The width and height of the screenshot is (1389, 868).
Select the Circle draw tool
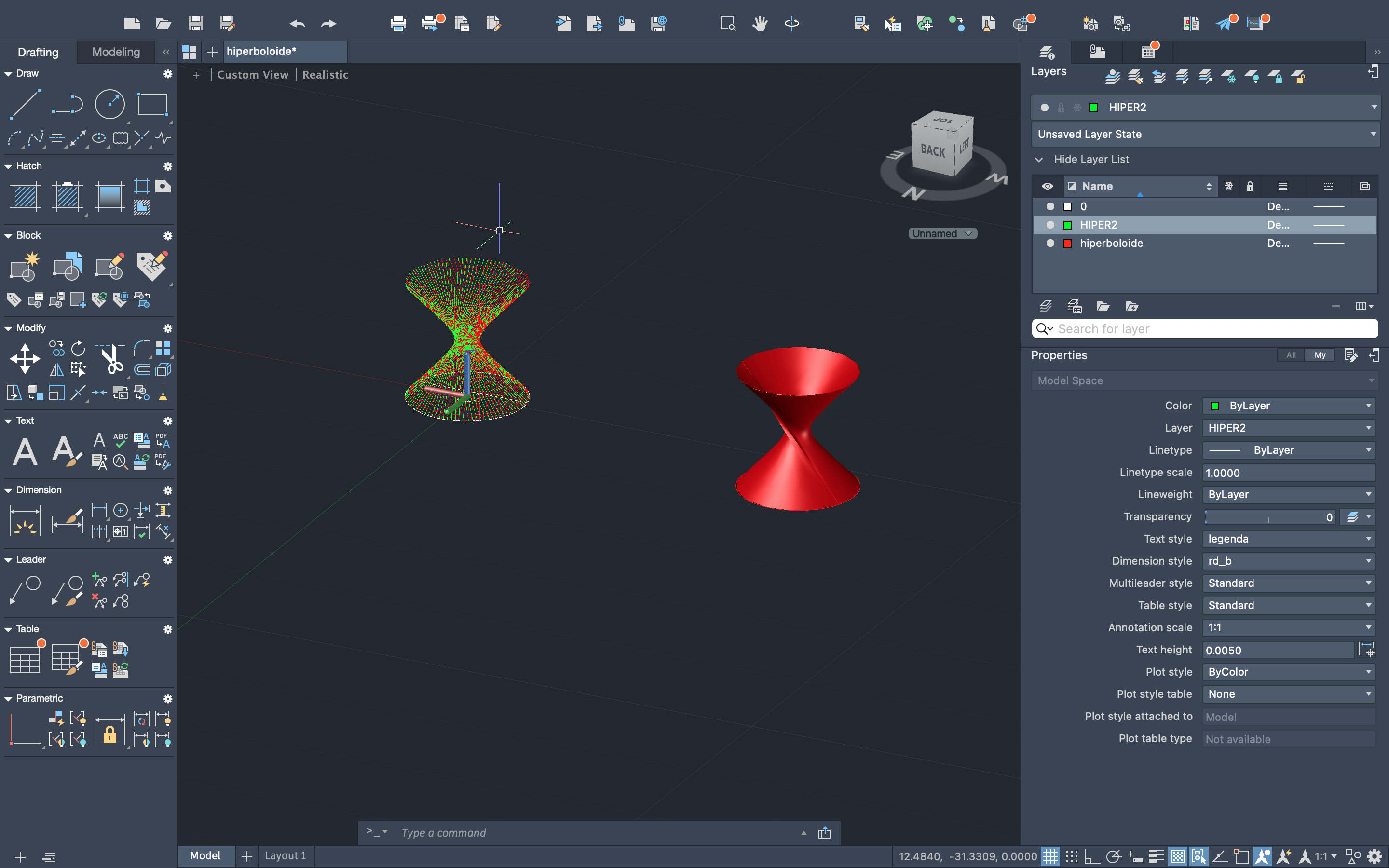coord(109,104)
